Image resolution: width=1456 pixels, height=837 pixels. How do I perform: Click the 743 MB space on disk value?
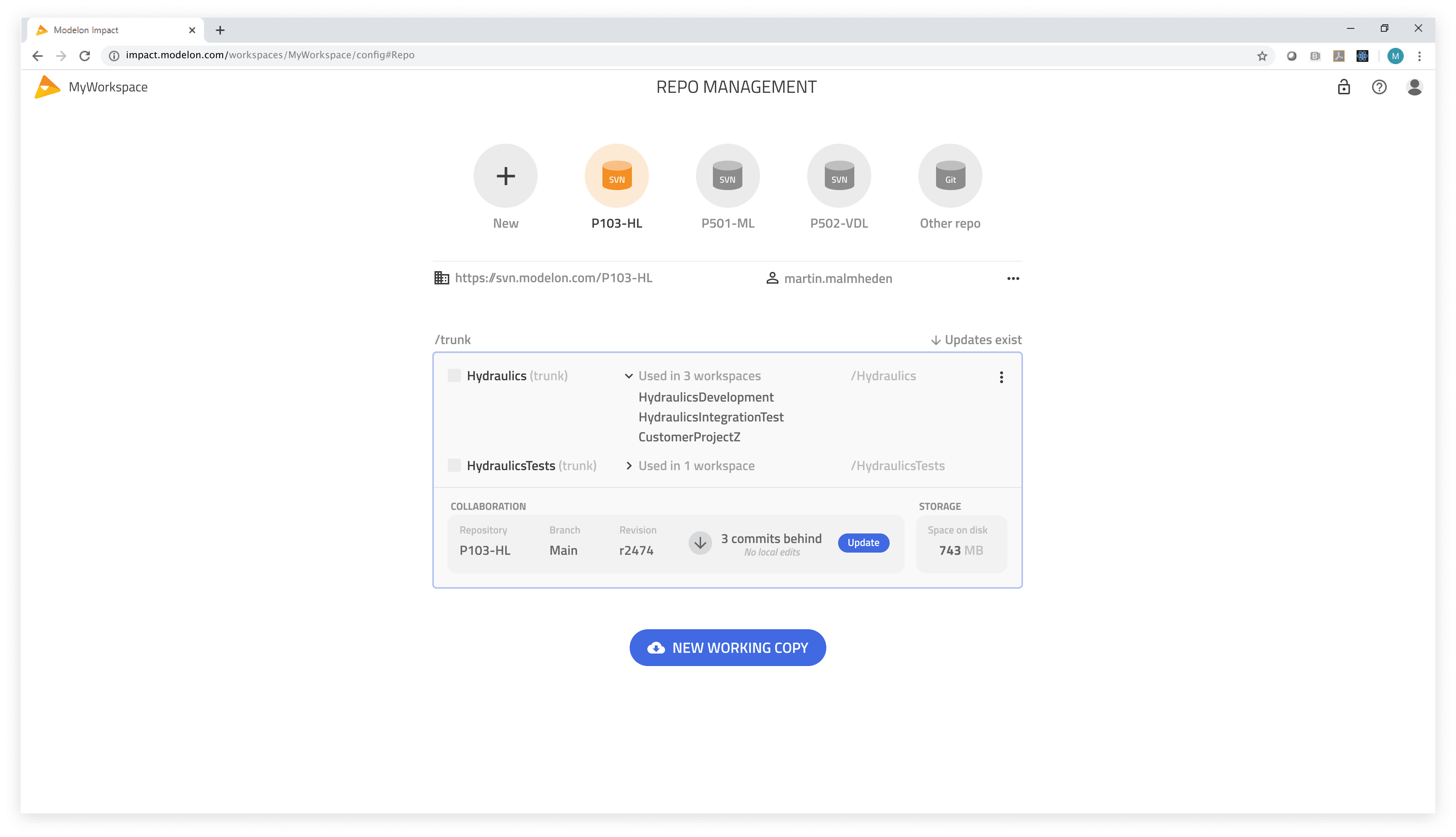click(x=961, y=551)
